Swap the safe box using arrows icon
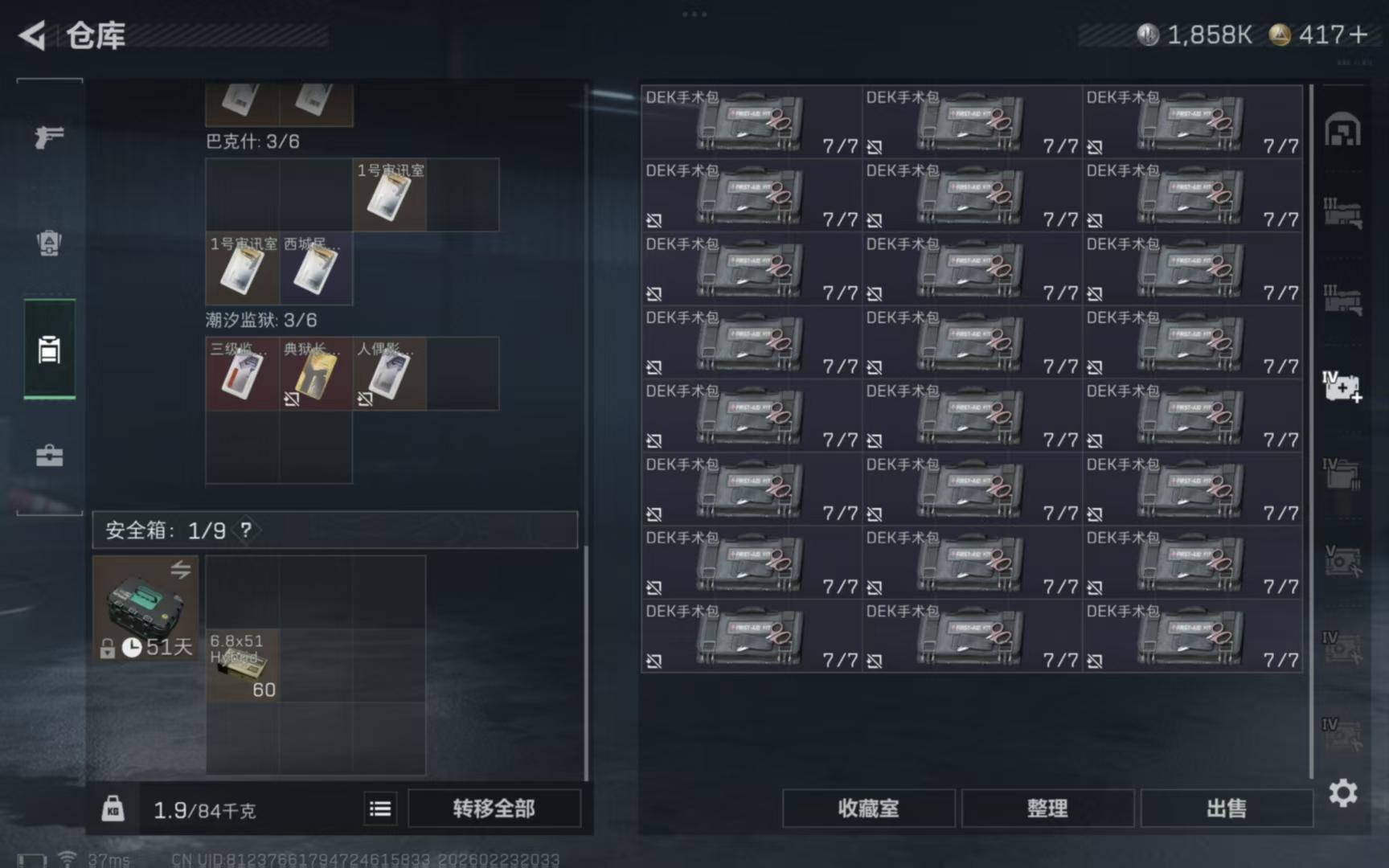This screenshot has height=868, width=1389. pyautogui.click(x=181, y=569)
